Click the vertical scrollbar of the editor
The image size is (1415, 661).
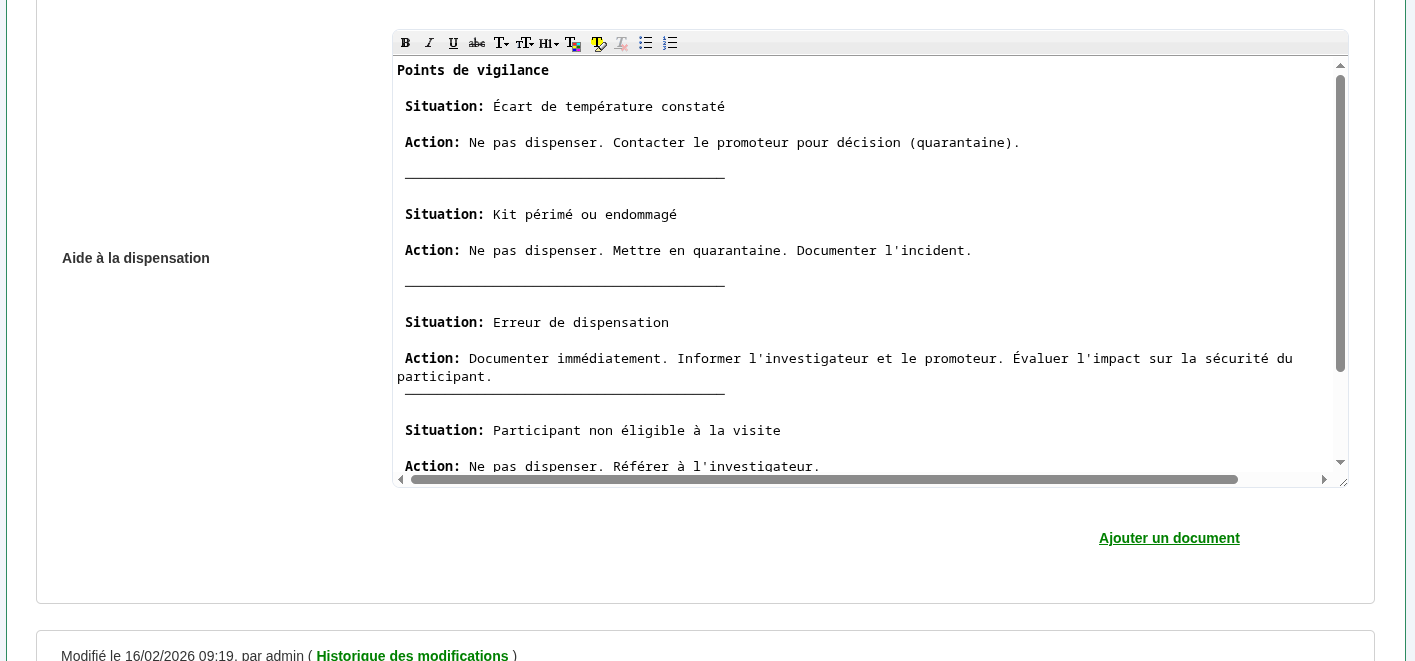[x=1340, y=222]
